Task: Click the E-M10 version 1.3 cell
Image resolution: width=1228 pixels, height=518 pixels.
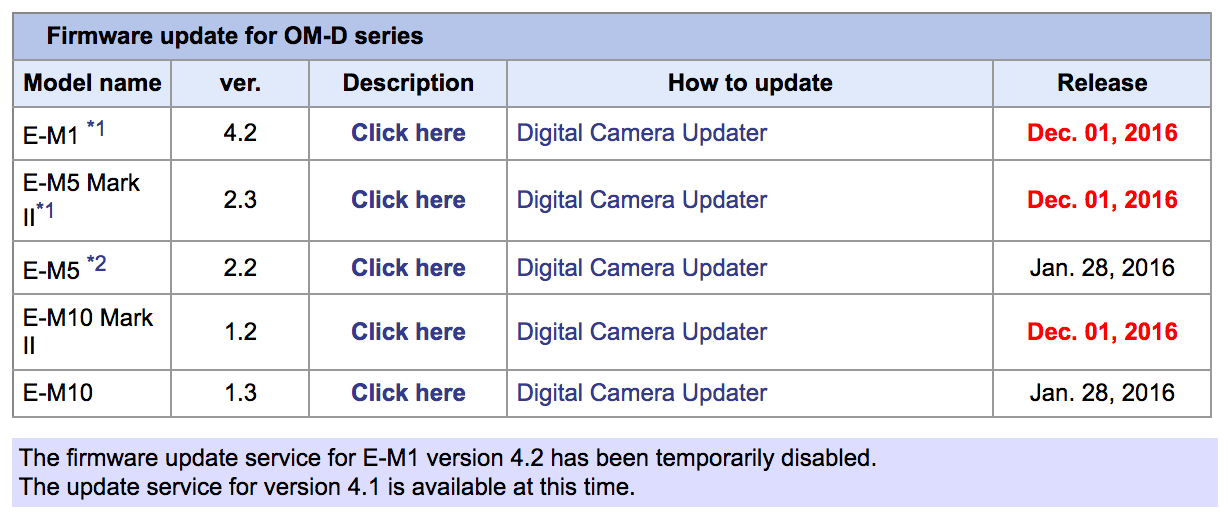Action: pyautogui.click(x=240, y=393)
